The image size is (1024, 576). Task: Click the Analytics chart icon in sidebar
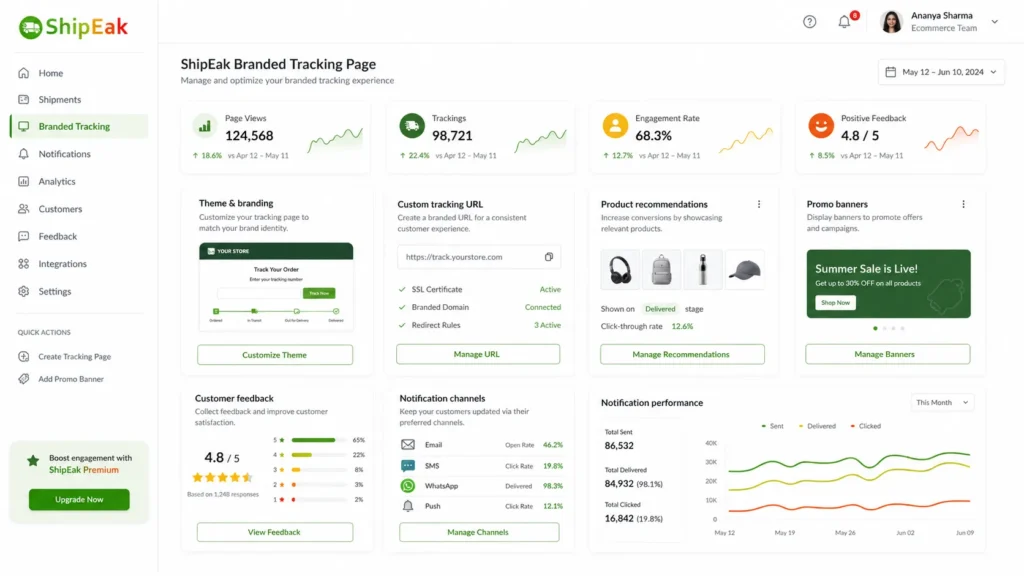[x=24, y=182]
